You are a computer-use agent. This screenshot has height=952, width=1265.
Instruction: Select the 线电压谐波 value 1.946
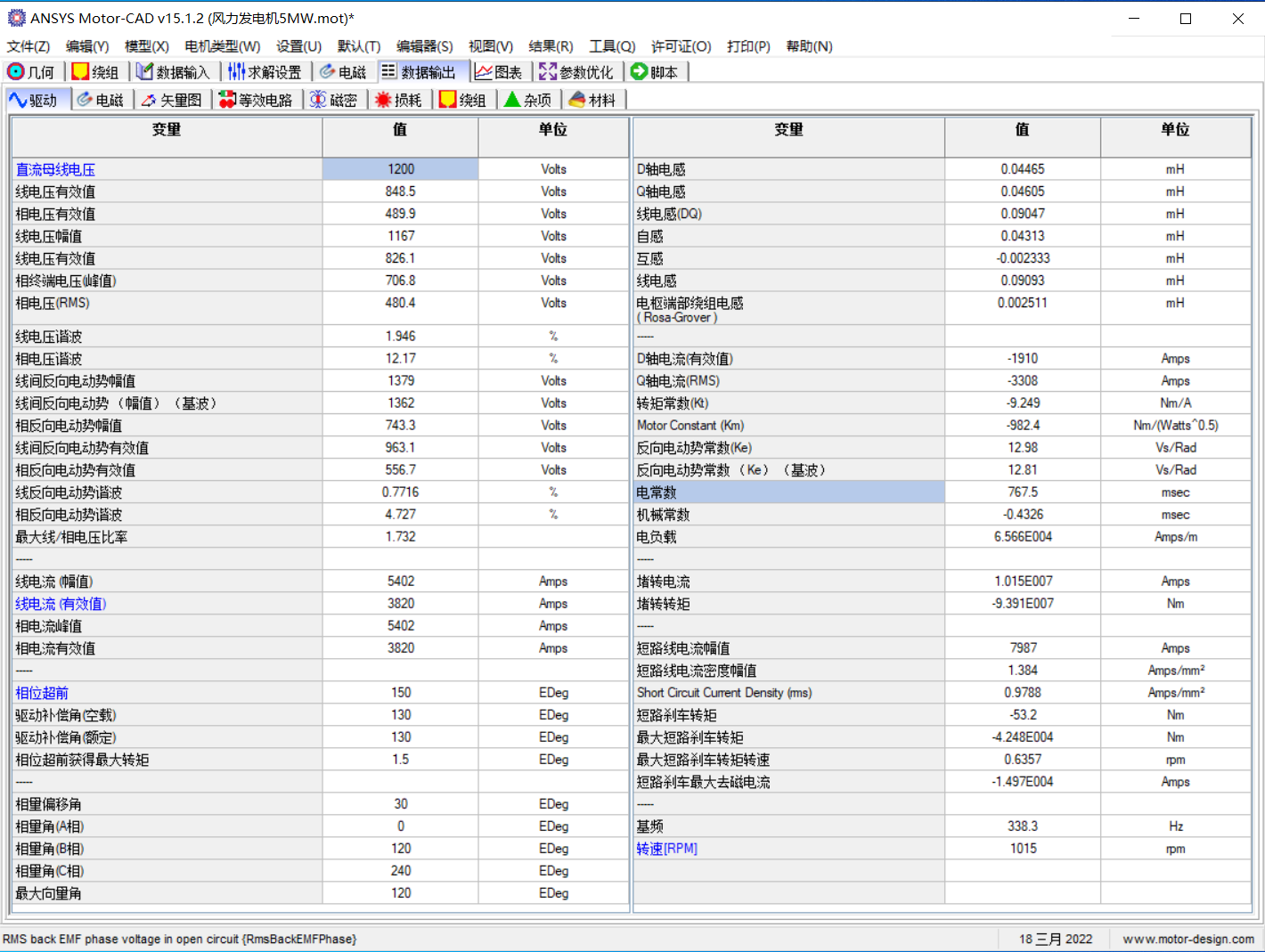click(401, 337)
